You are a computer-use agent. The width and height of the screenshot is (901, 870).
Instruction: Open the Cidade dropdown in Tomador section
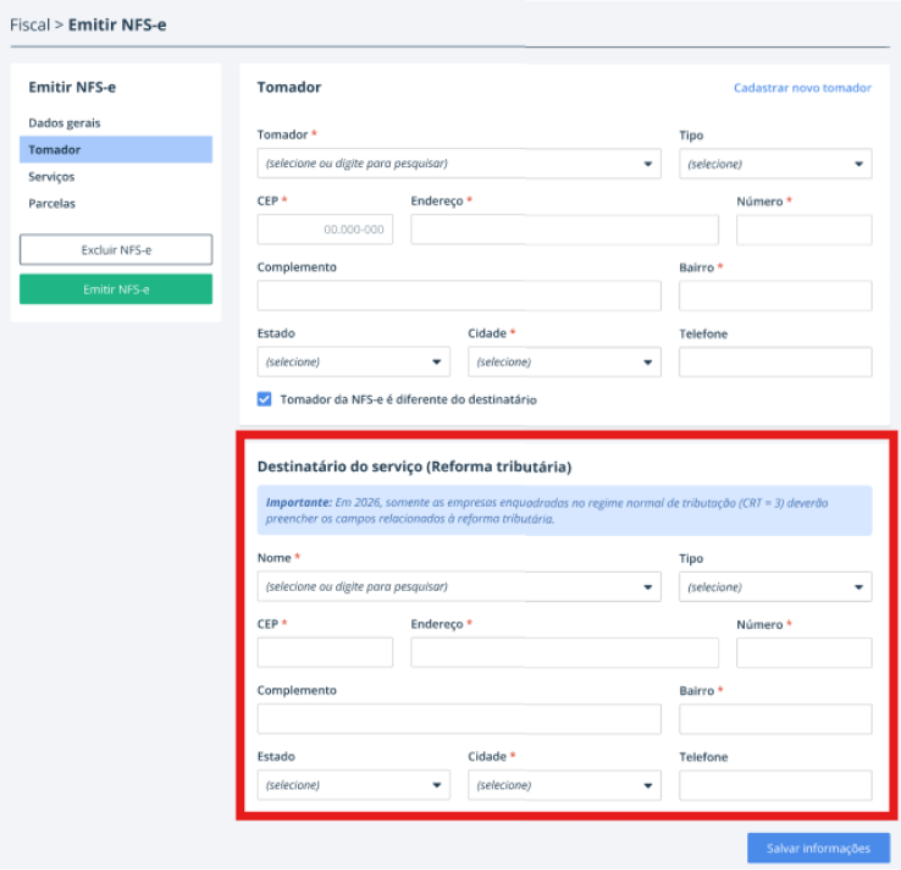pyautogui.click(x=564, y=362)
